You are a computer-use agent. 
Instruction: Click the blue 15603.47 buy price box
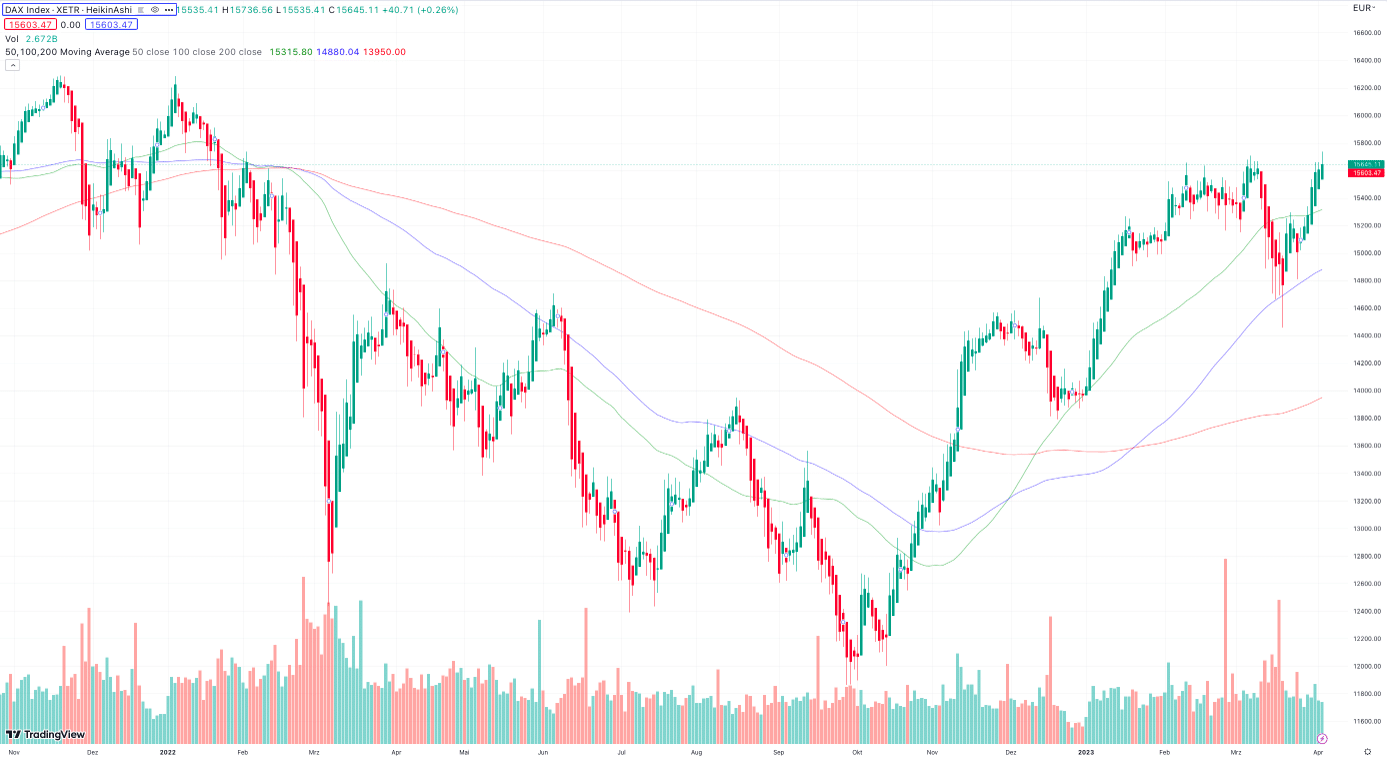(111, 24)
